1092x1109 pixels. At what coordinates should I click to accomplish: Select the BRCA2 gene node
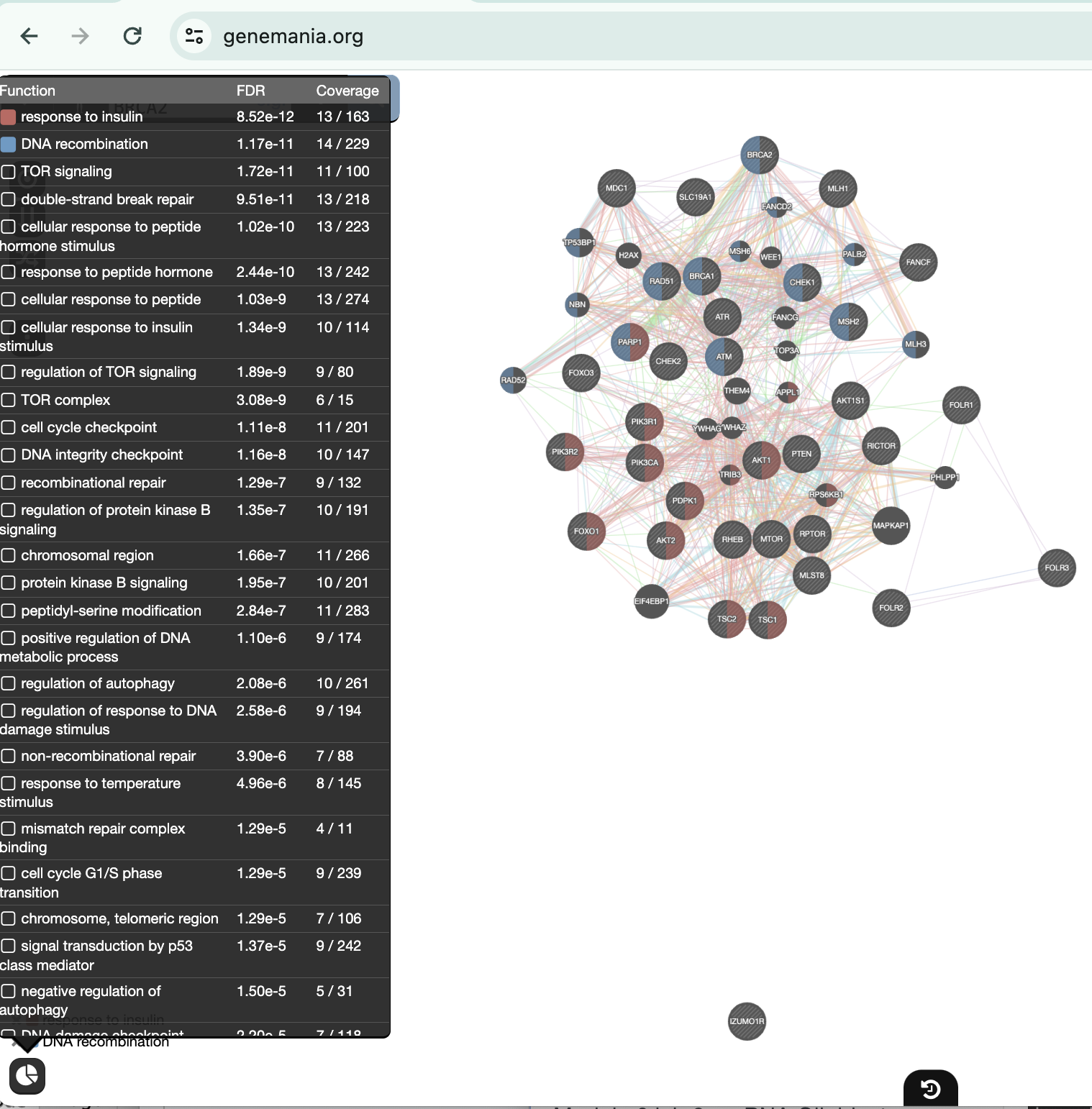(759, 155)
